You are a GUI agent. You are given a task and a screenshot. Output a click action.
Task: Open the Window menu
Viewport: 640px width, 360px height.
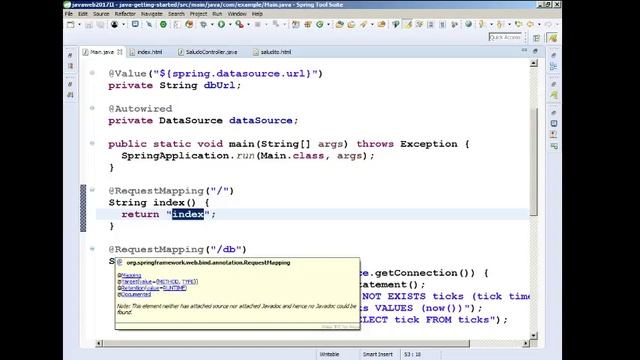(x=237, y=14)
